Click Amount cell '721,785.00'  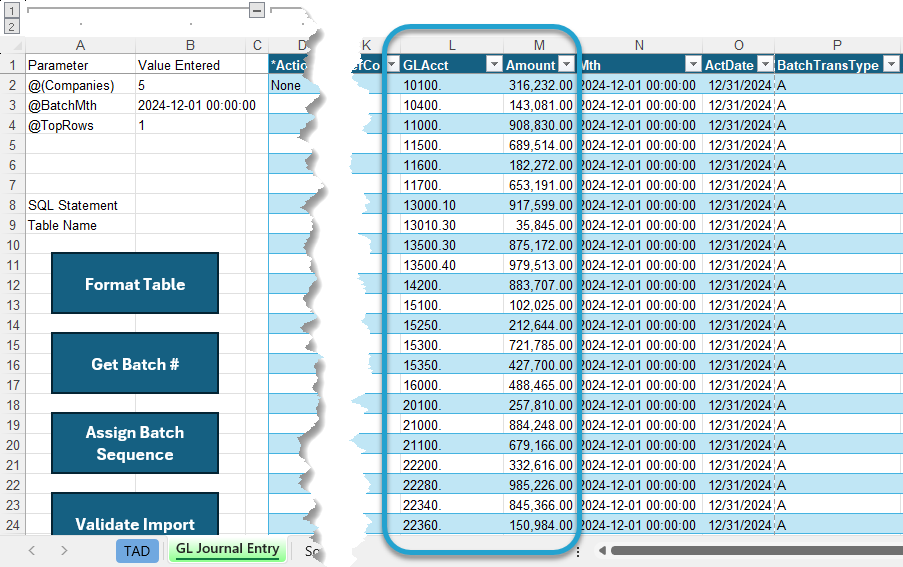tap(539, 345)
